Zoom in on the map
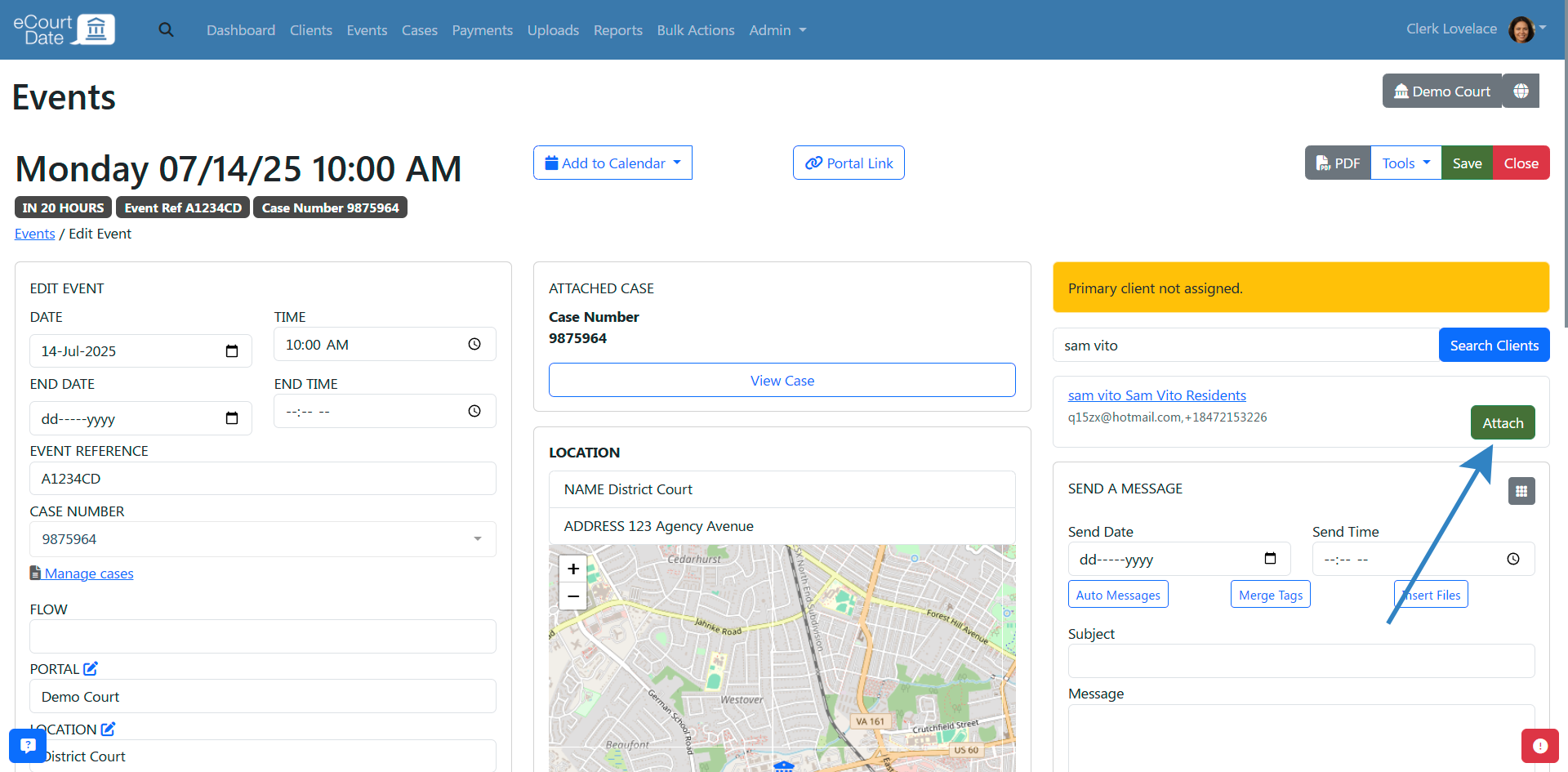The height and width of the screenshot is (772, 1568). click(x=573, y=569)
